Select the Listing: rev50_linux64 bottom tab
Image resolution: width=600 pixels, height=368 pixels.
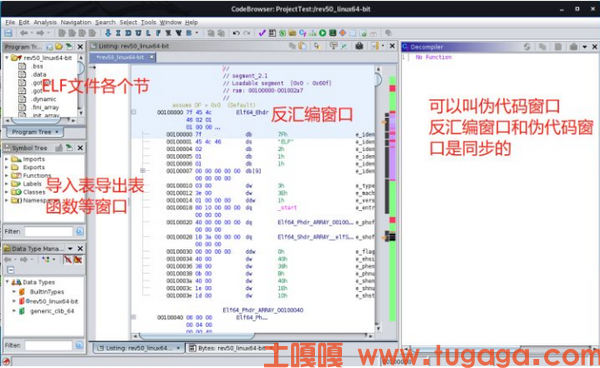138,348
